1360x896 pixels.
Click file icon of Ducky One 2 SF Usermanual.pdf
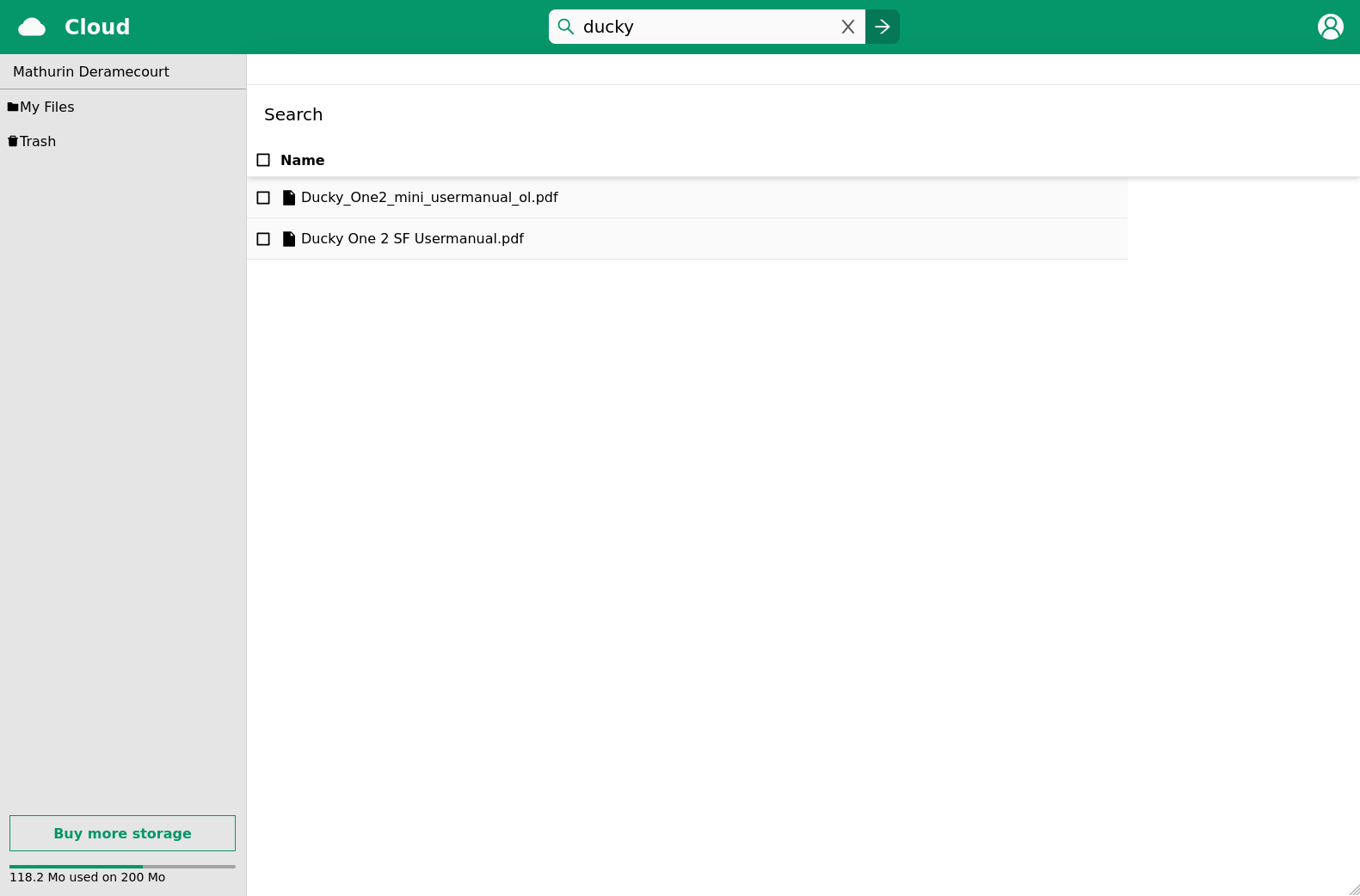pos(289,239)
